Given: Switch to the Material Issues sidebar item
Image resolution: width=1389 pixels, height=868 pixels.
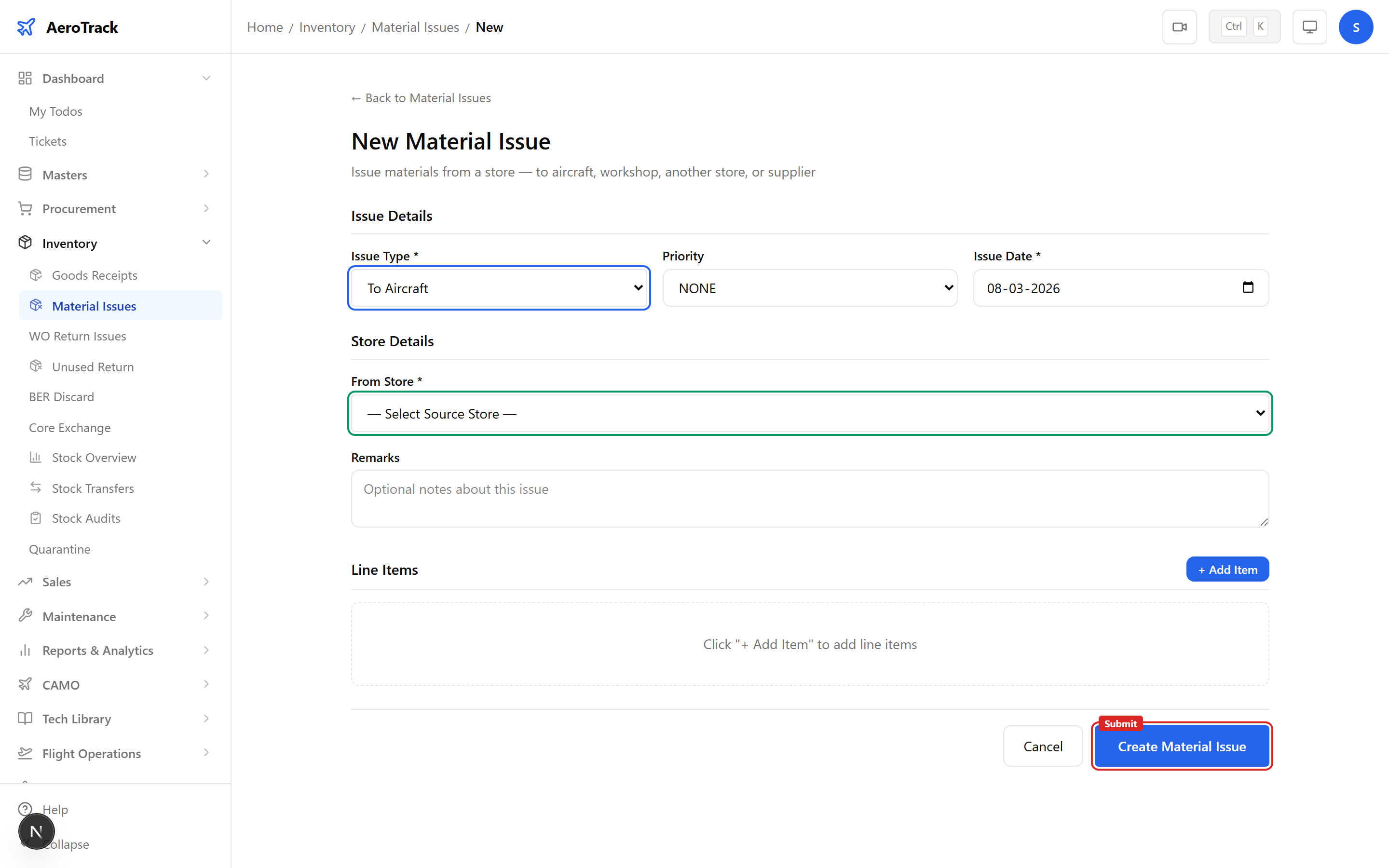Looking at the screenshot, I should pyautogui.click(x=94, y=305).
